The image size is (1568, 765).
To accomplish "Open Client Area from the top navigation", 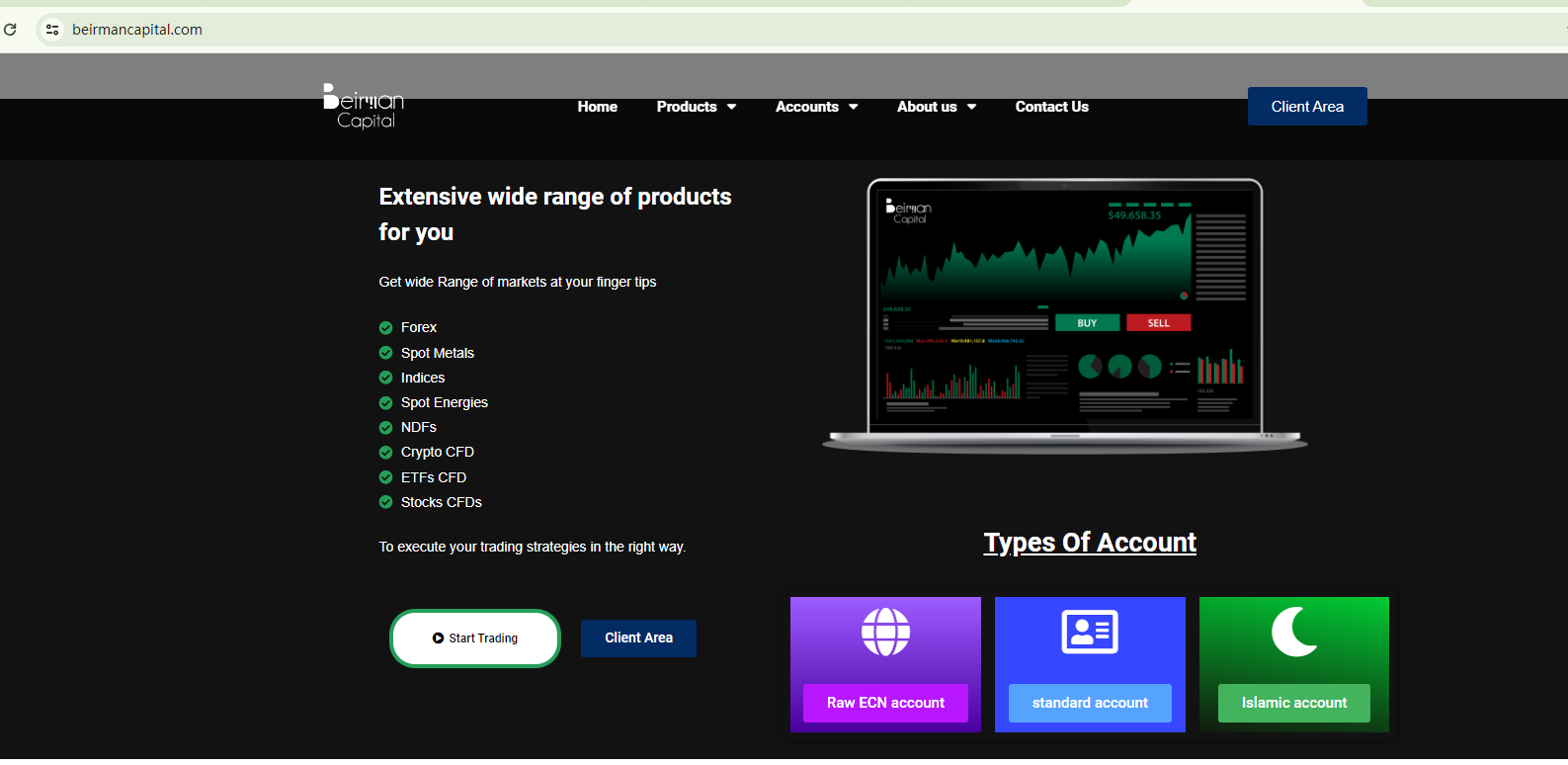I will (x=1306, y=107).
